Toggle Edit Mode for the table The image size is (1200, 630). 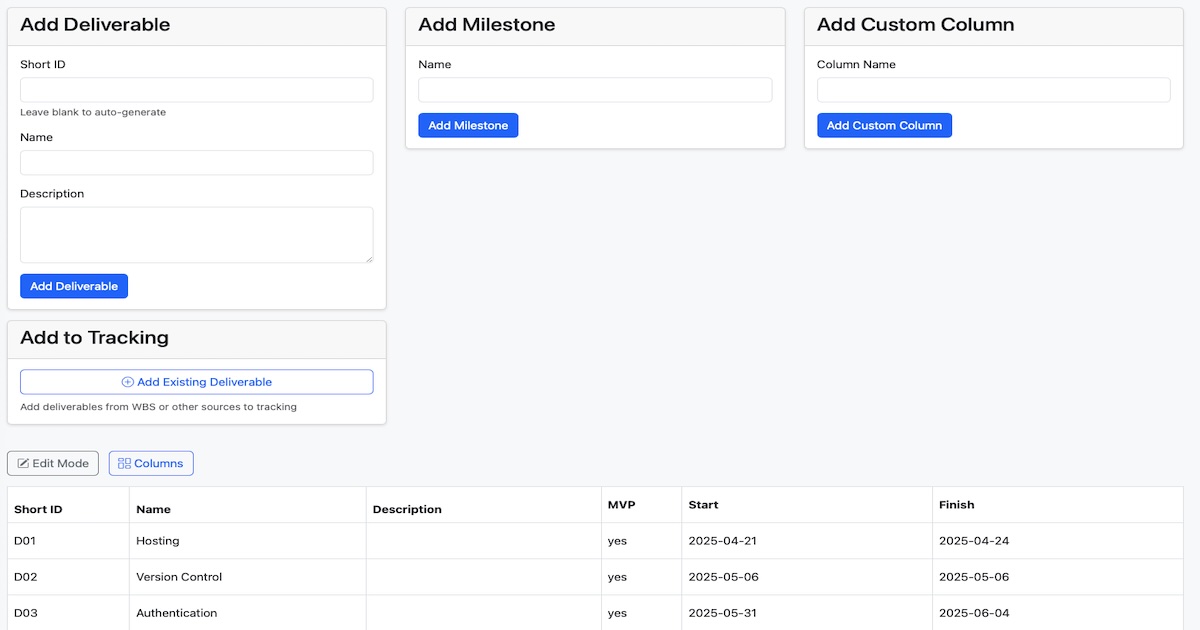[x=53, y=463]
